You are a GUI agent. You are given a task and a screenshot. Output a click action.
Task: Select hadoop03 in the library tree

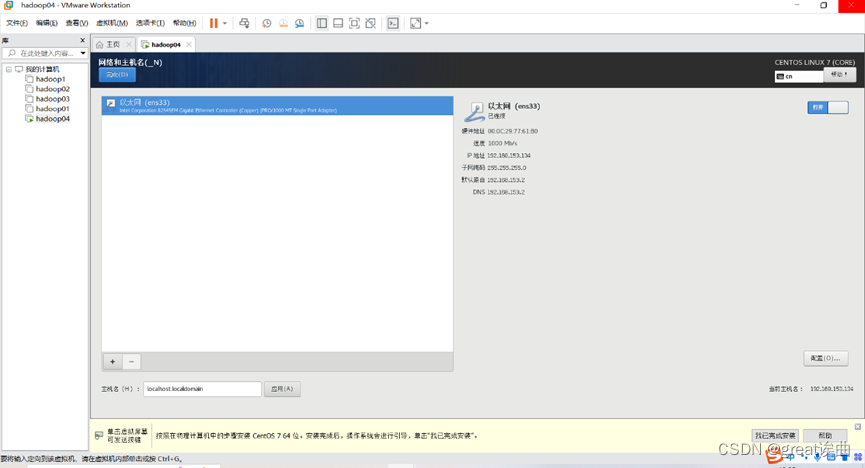52,99
